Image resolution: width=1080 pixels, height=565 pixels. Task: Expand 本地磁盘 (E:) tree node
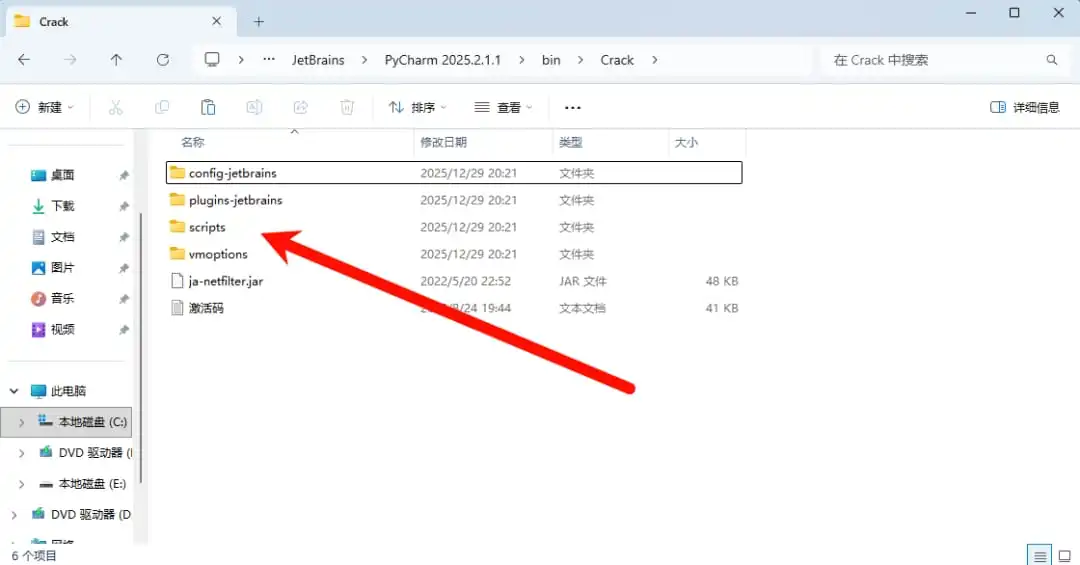[21, 484]
